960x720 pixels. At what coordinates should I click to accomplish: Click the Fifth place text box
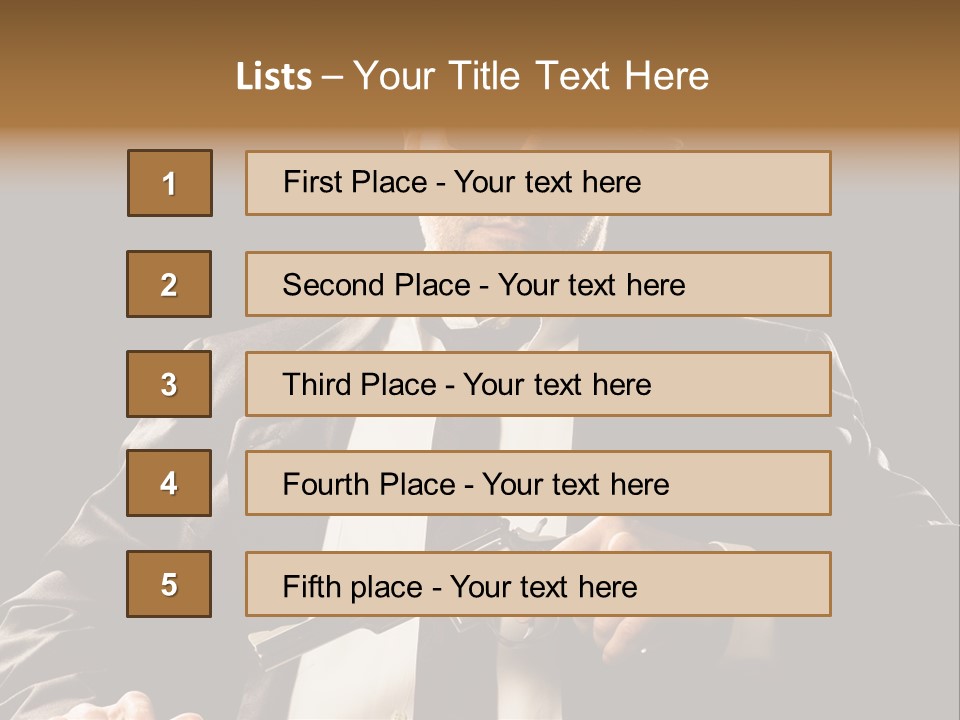538,584
